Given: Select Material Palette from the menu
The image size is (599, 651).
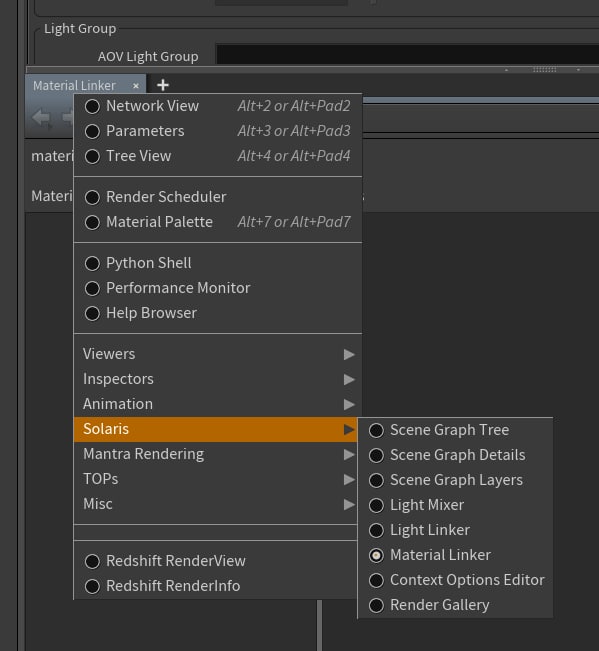Looking at the screenshot, I should tap(218, 222).
